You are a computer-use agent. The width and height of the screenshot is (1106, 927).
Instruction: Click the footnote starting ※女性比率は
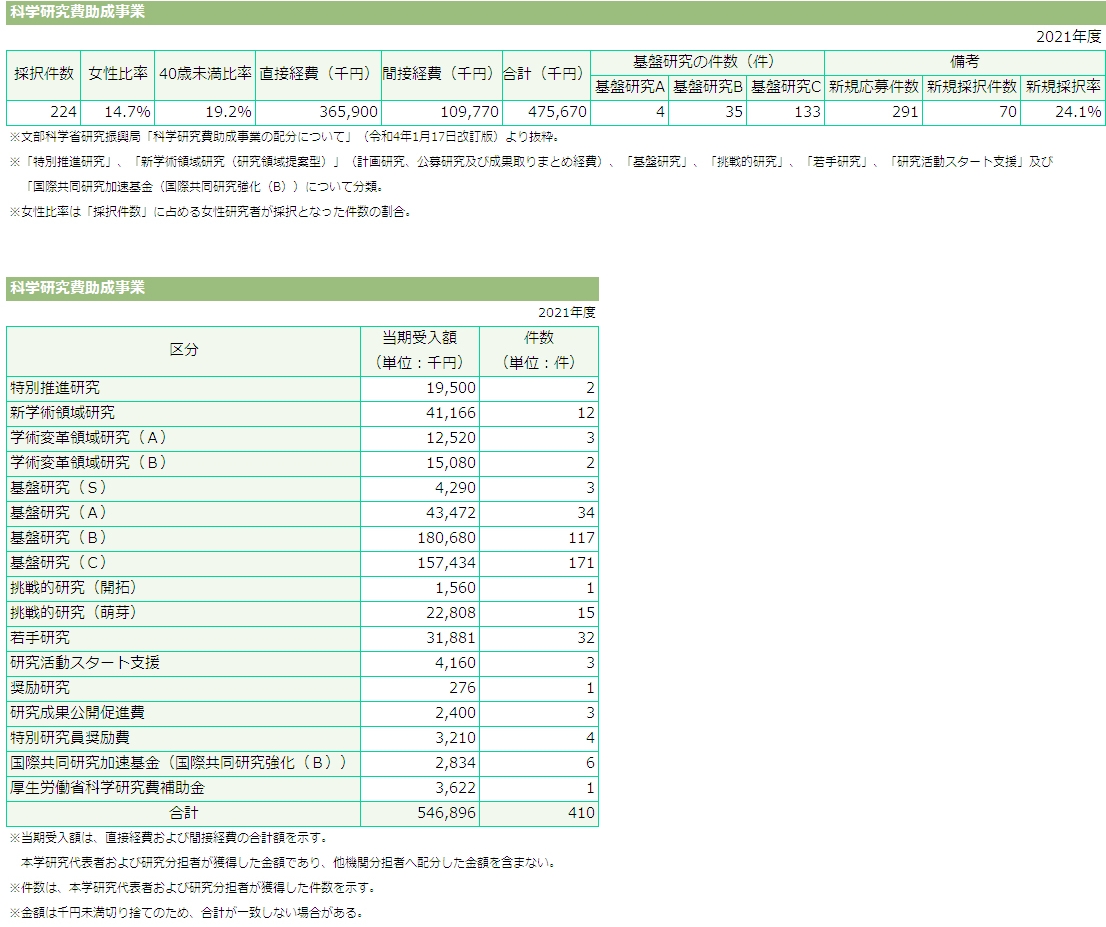(211, 212)
